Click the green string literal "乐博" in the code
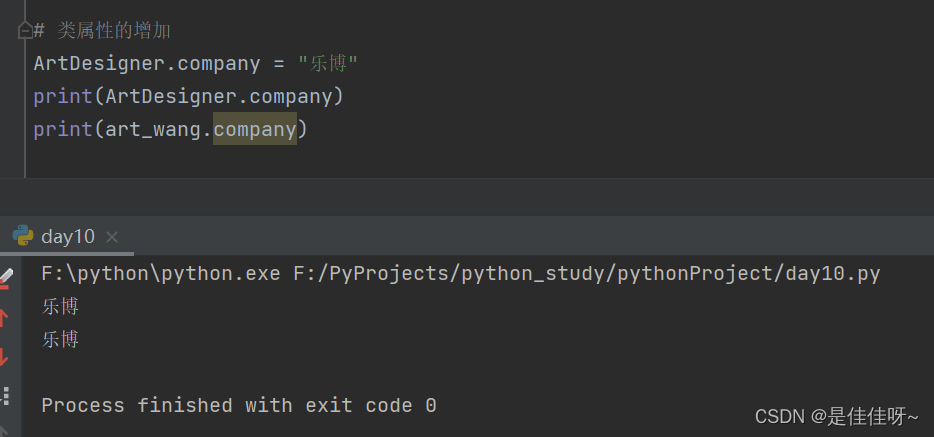 tap(328, 63)
